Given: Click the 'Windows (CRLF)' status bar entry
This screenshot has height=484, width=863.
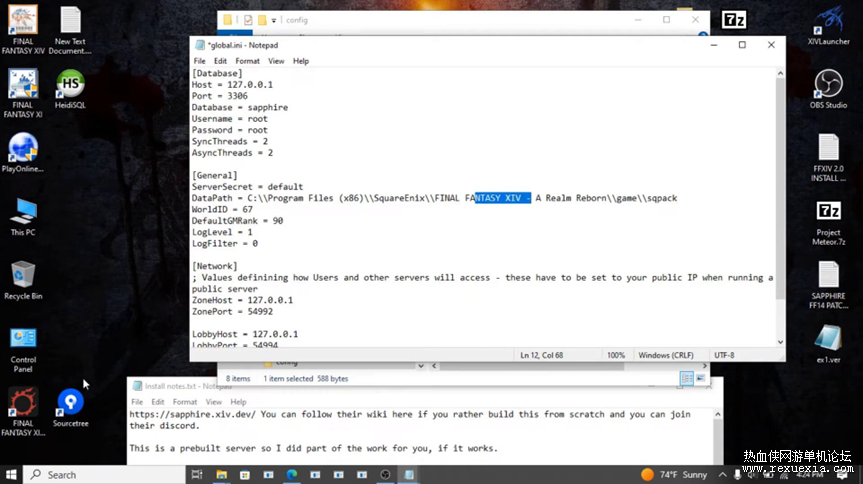Looking at the screenshot, I should pyautogui.click(x=666, y=355).
